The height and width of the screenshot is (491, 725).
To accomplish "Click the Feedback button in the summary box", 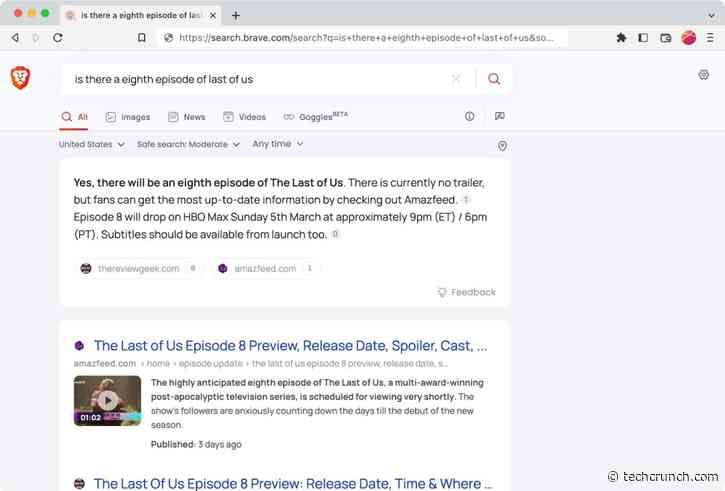I will tap(467, 292).
